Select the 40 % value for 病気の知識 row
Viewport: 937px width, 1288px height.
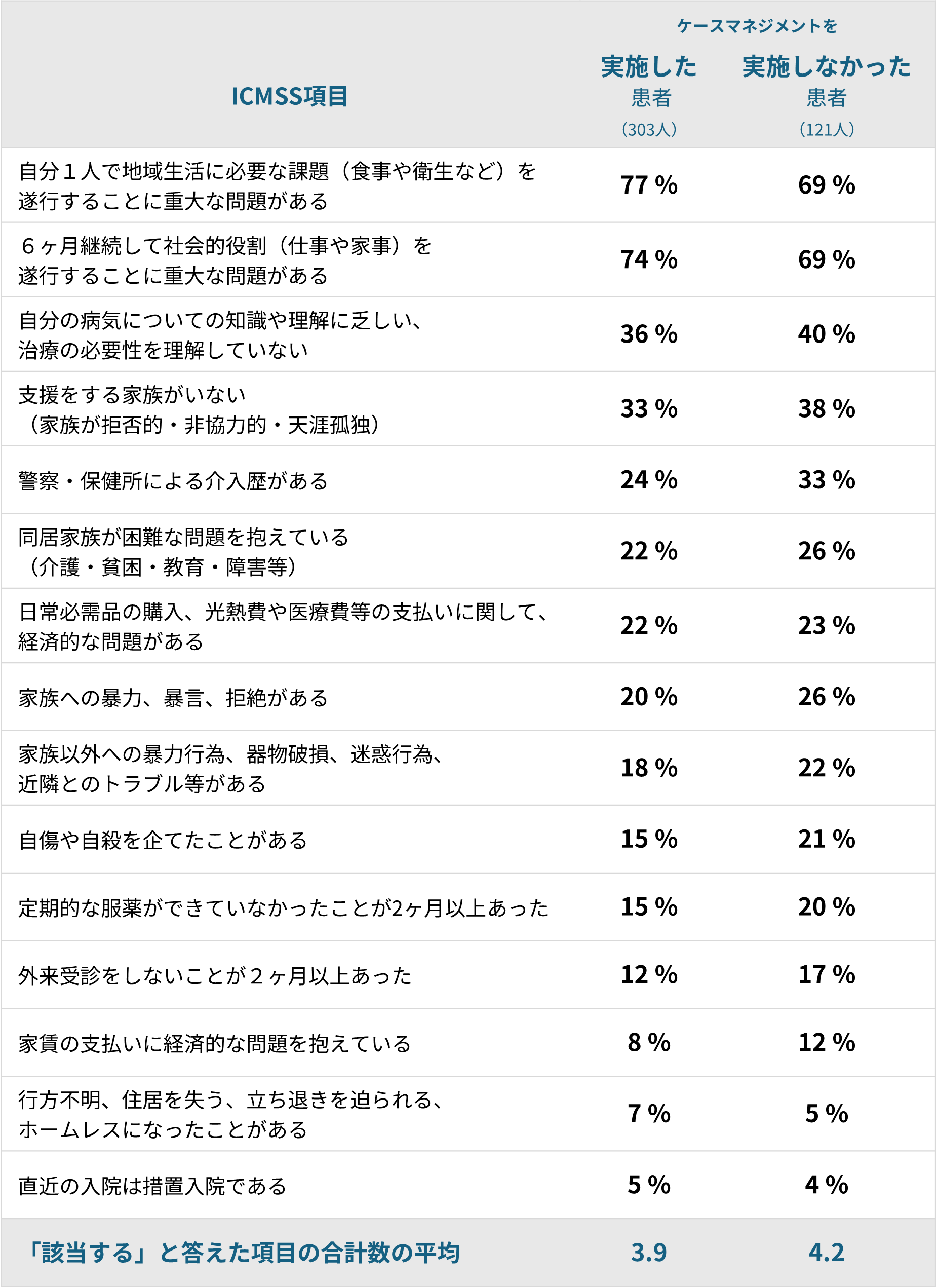point(826,334)
